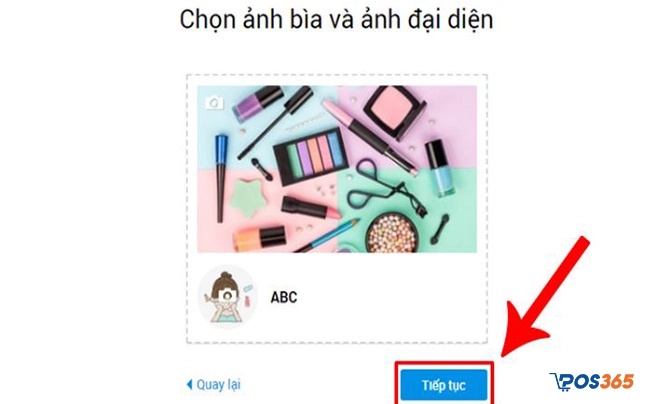
Task: Click the camera icon on the avatar
Action: (x=228, y=295)
